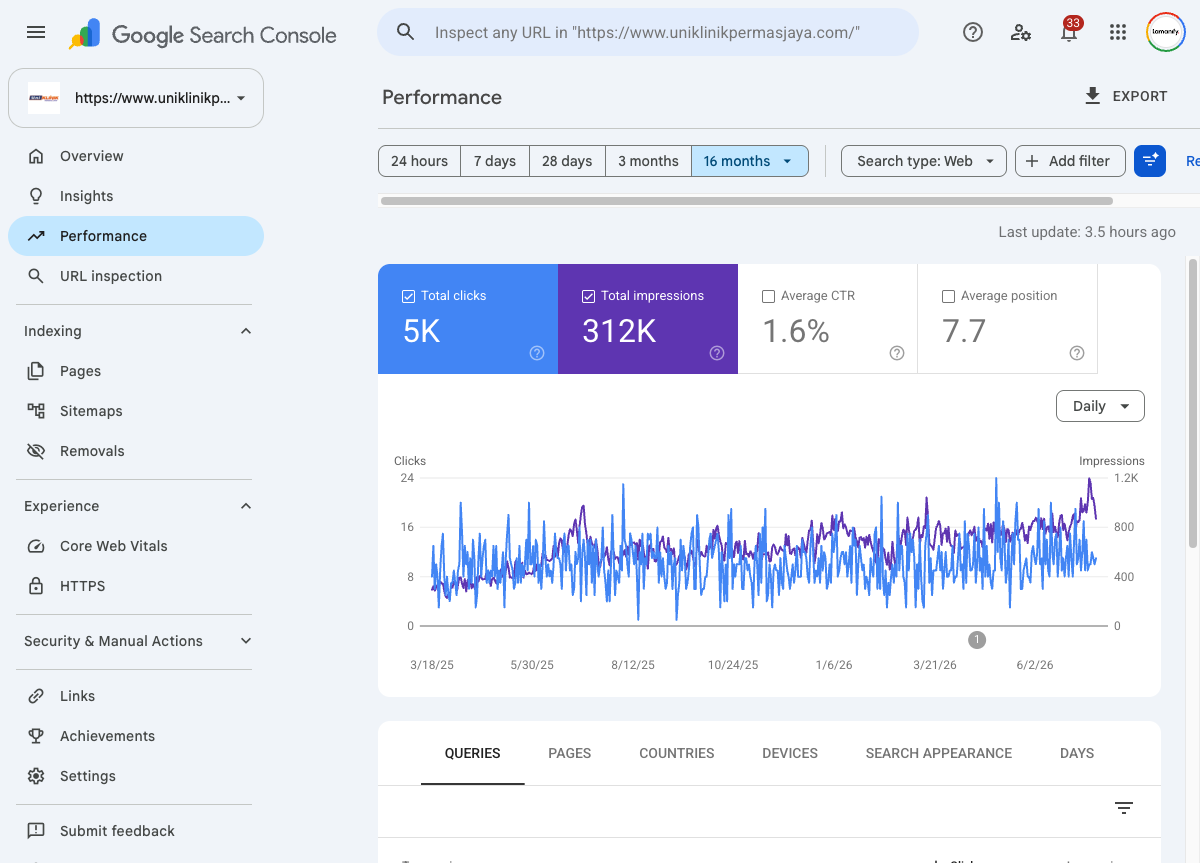Click the chart annotation marker labeled 1
The image size is (1200, 863).
(977, 640)
